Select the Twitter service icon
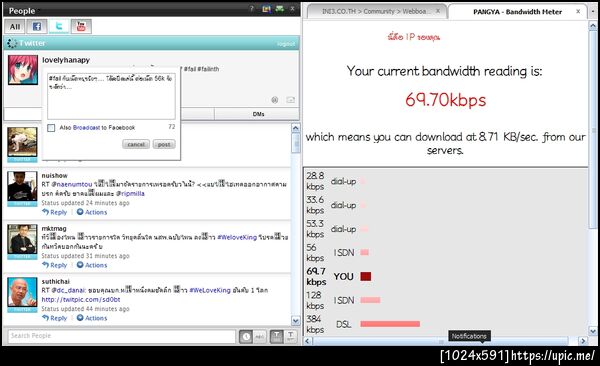Image resolution: width=600 pixels, height=366 pixels. 59,26
